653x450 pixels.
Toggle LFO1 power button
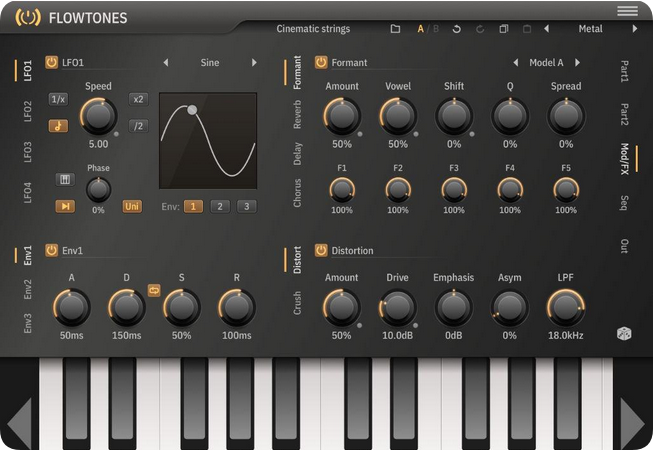pyautogui.click(x=52, y=62)
